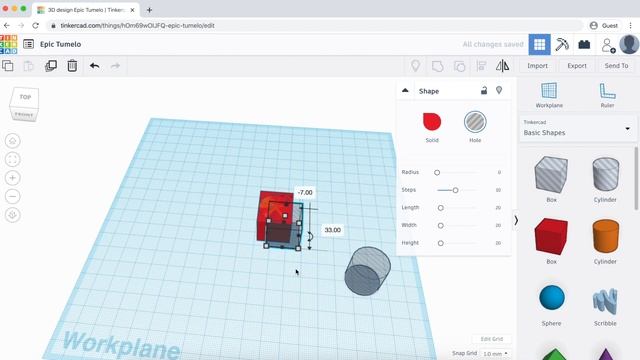Click the Steps slider handle
Image resolution: width=640 pixels, height=360 pixels.
pyautogui.click(x=455, y=190)
